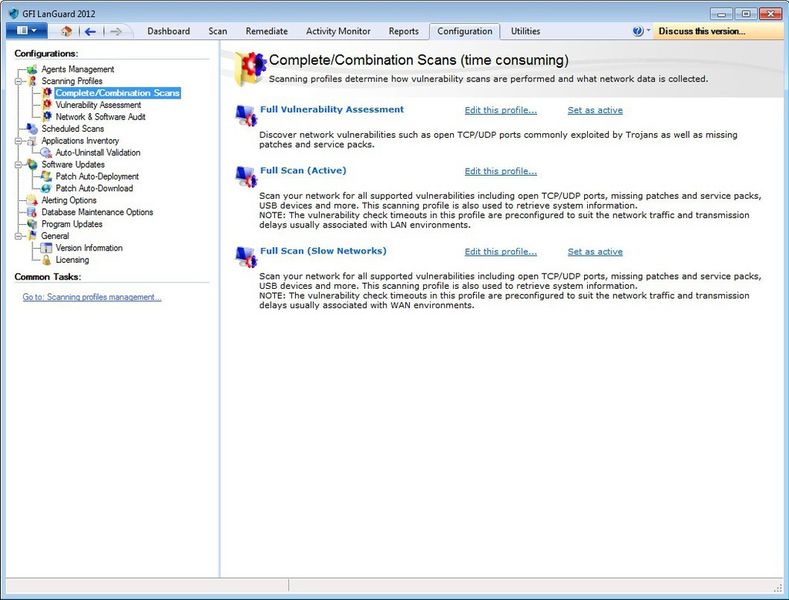This screenshot has height=600, width=789.
Task: Click Full Vulnerability Assessment profile icon
Action: [x=247, y=116]
